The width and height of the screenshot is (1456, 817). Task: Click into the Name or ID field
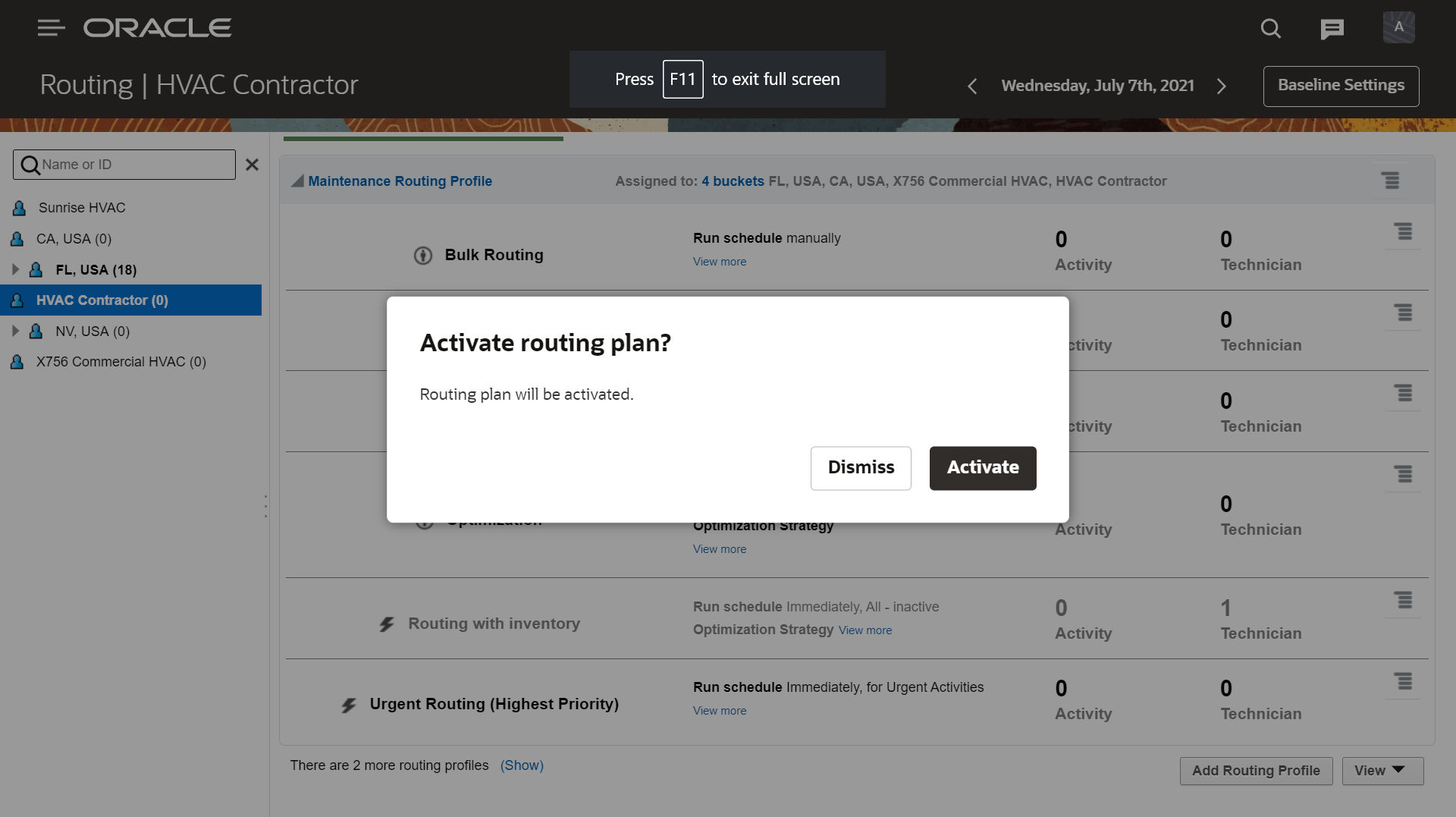click(135, 165)
